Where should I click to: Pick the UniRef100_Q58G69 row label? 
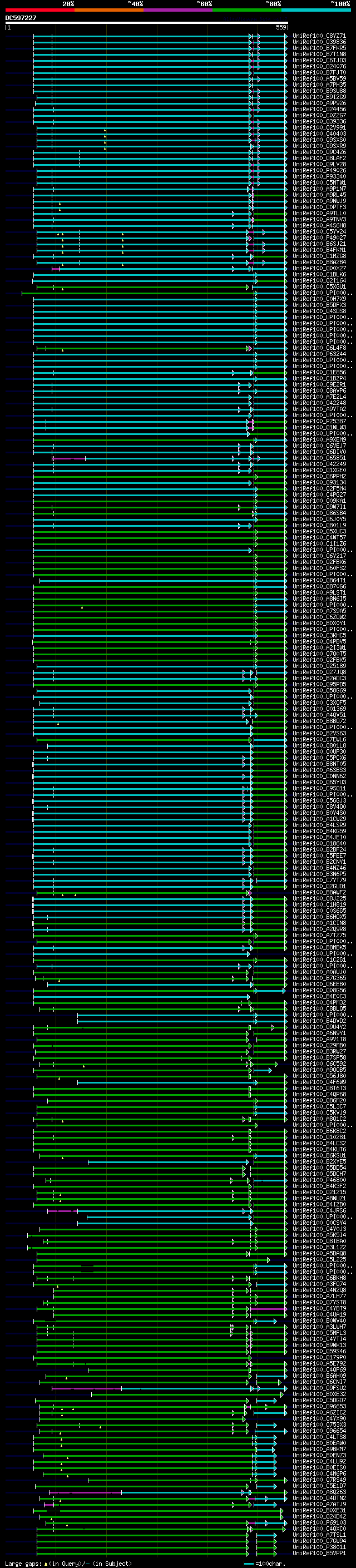pyautogui.click(x=319, y=690)
